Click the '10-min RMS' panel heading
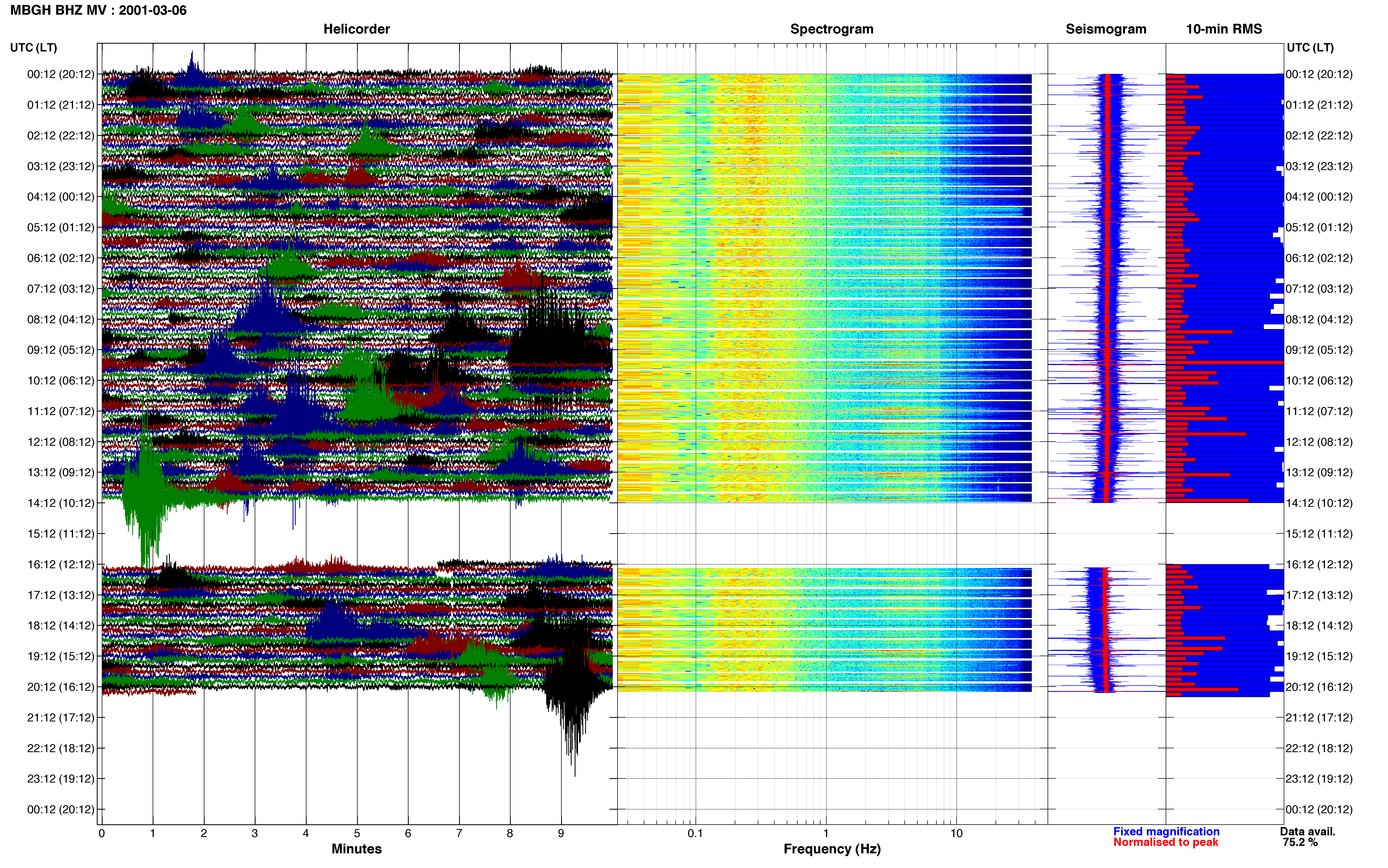This screenshot has height=868, width=1388. pos(1224,29)
